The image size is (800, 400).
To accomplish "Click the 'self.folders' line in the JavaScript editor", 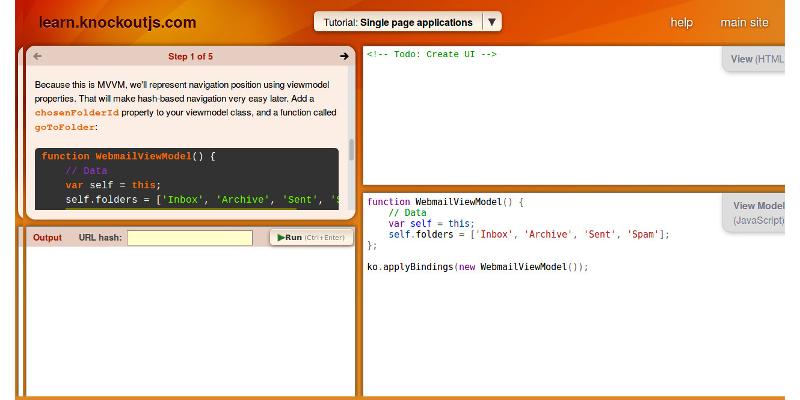I will point(529,234).
